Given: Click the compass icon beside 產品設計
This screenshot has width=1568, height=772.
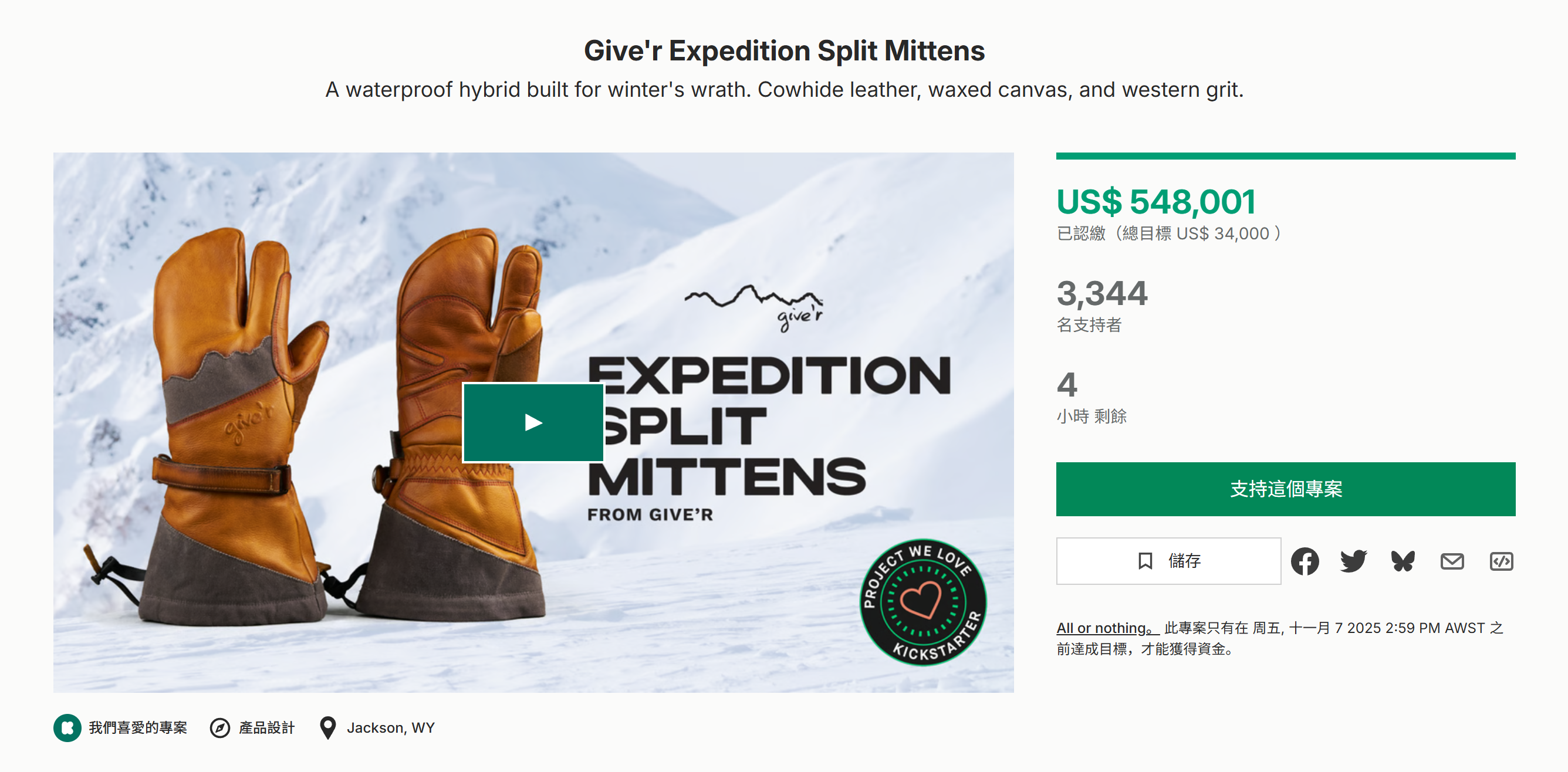Looking at the screenshot, I should point(219,727).
